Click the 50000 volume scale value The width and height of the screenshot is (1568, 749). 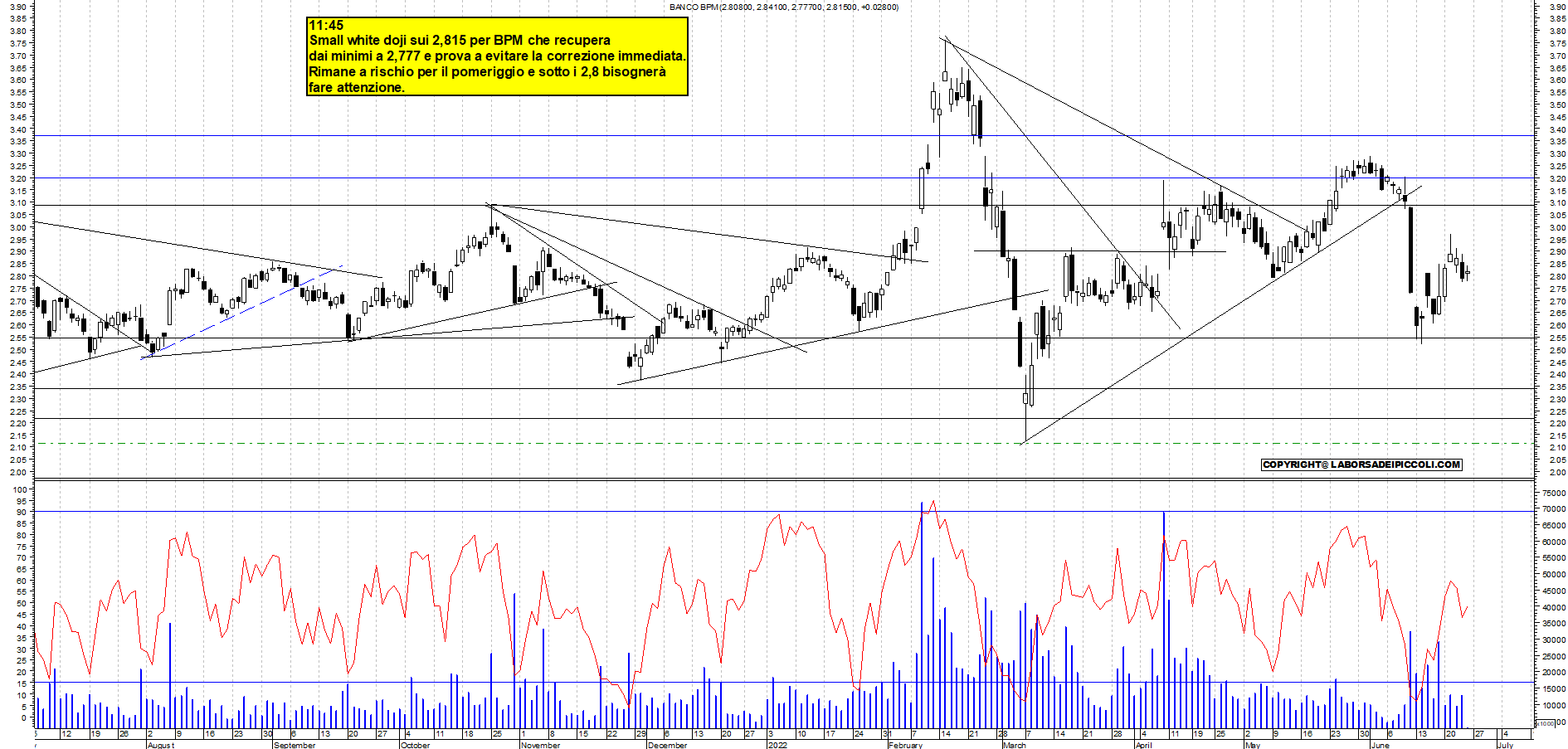pos(1554,575)
